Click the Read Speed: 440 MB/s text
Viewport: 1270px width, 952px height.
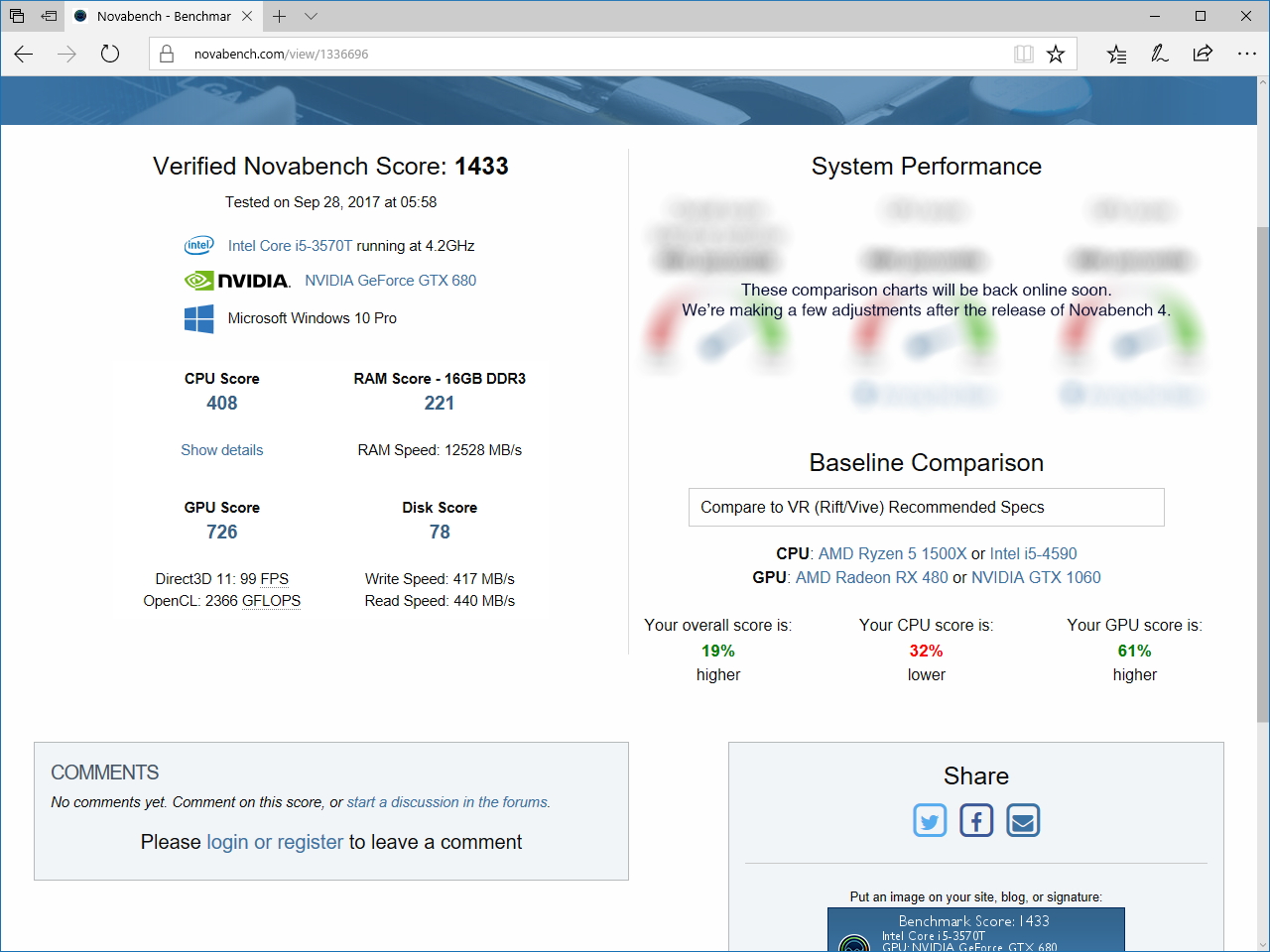click(x=440, y=601)
